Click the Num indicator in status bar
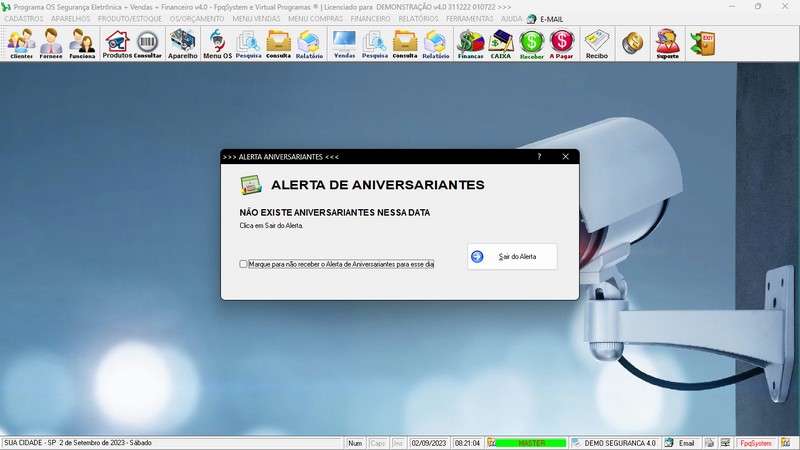 (x=355, y=443)
